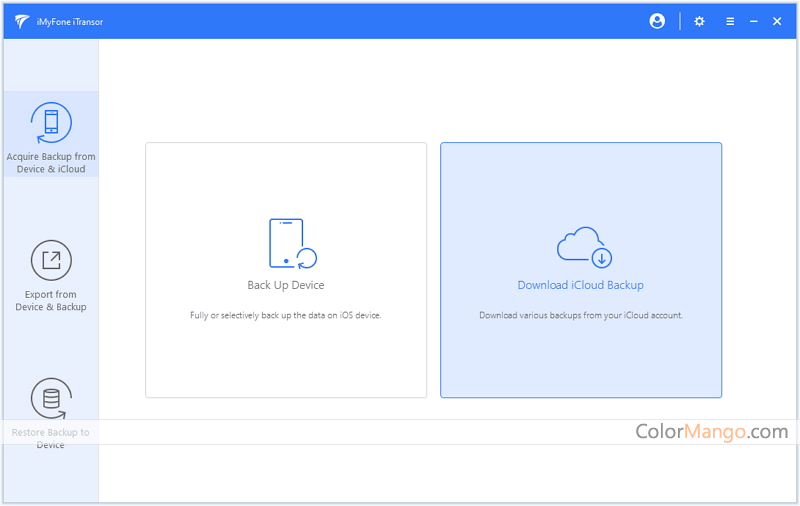Click the phone icon on Back Up Device card
This screenshot has width=800, height=506.
point(291,244)
